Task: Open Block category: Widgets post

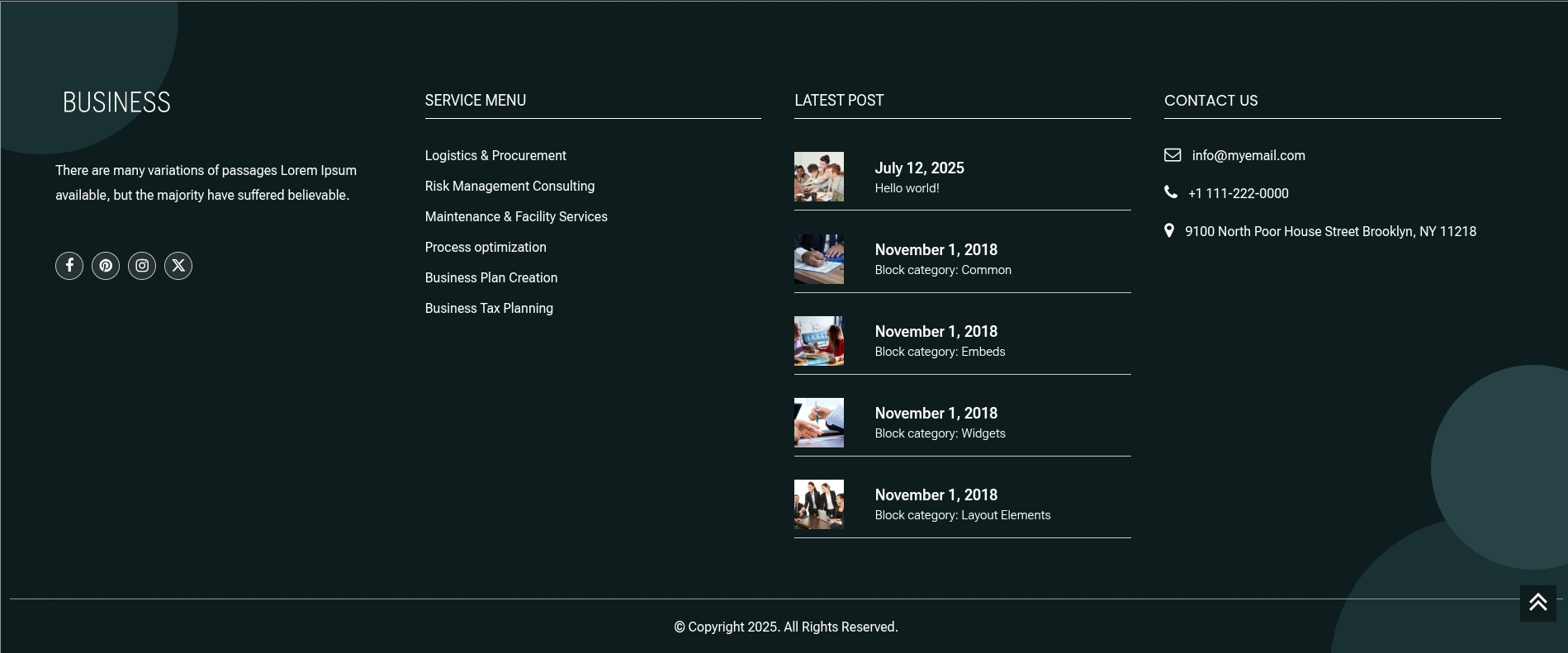Action: pos(940,433)
